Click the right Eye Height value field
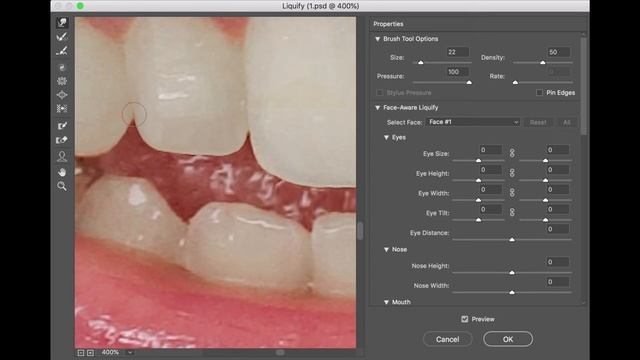Image resolution: width=640 pixels, height=360 pixels. pyautogui.click(x=558, y=170)
